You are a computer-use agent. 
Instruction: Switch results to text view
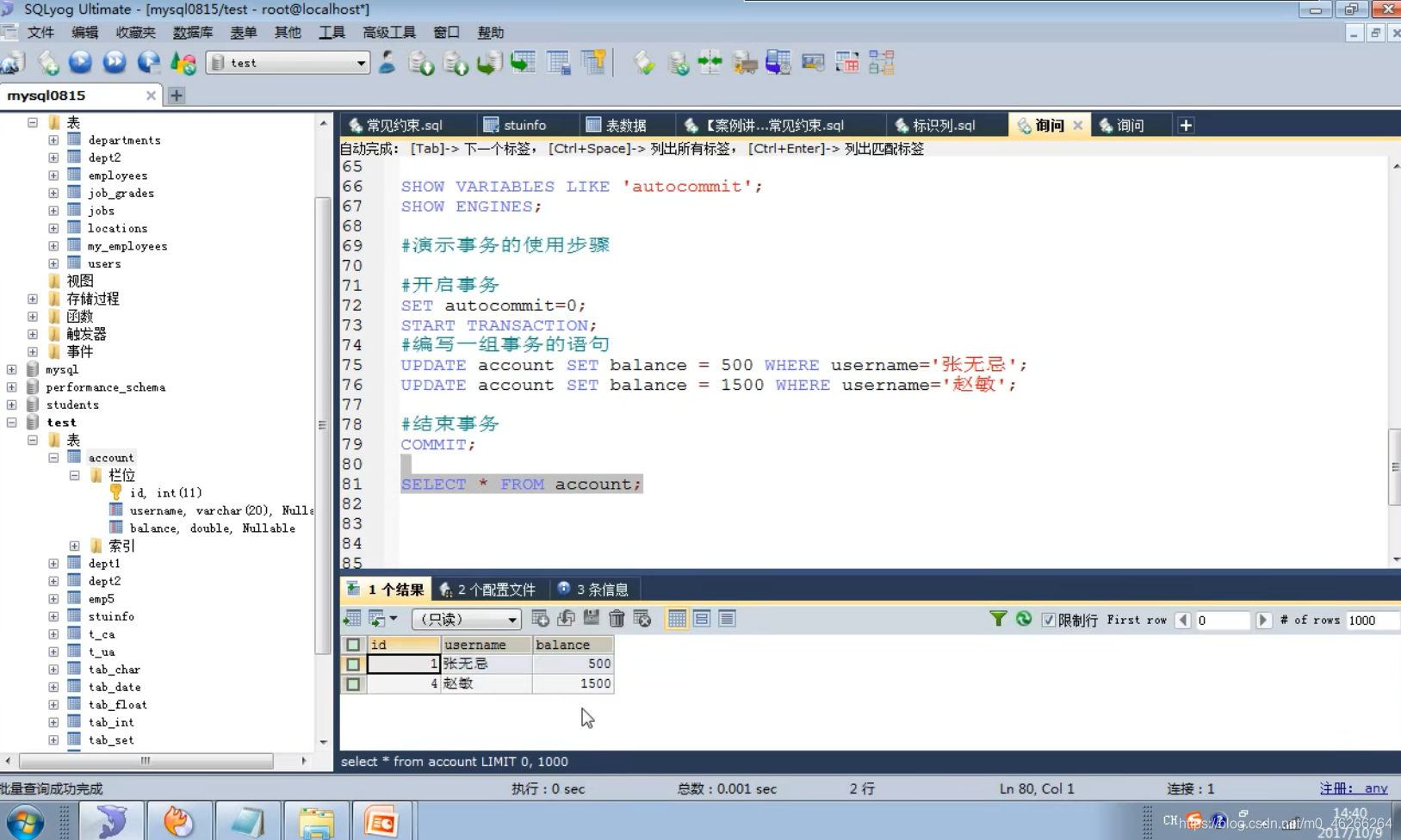727,619
